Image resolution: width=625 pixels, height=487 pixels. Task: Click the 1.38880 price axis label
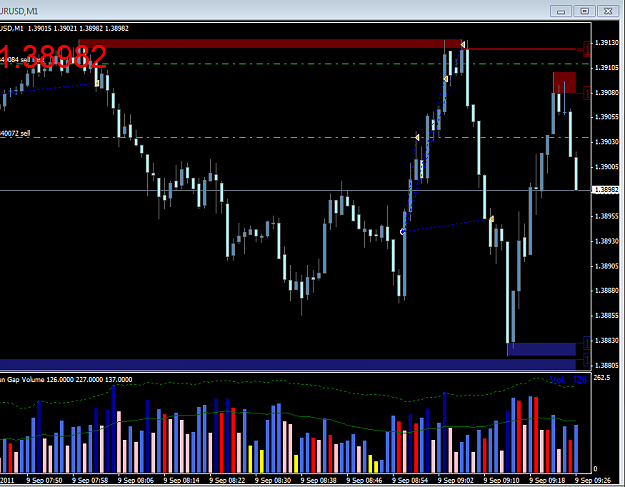pyautogui.click(x=607, y=291)
